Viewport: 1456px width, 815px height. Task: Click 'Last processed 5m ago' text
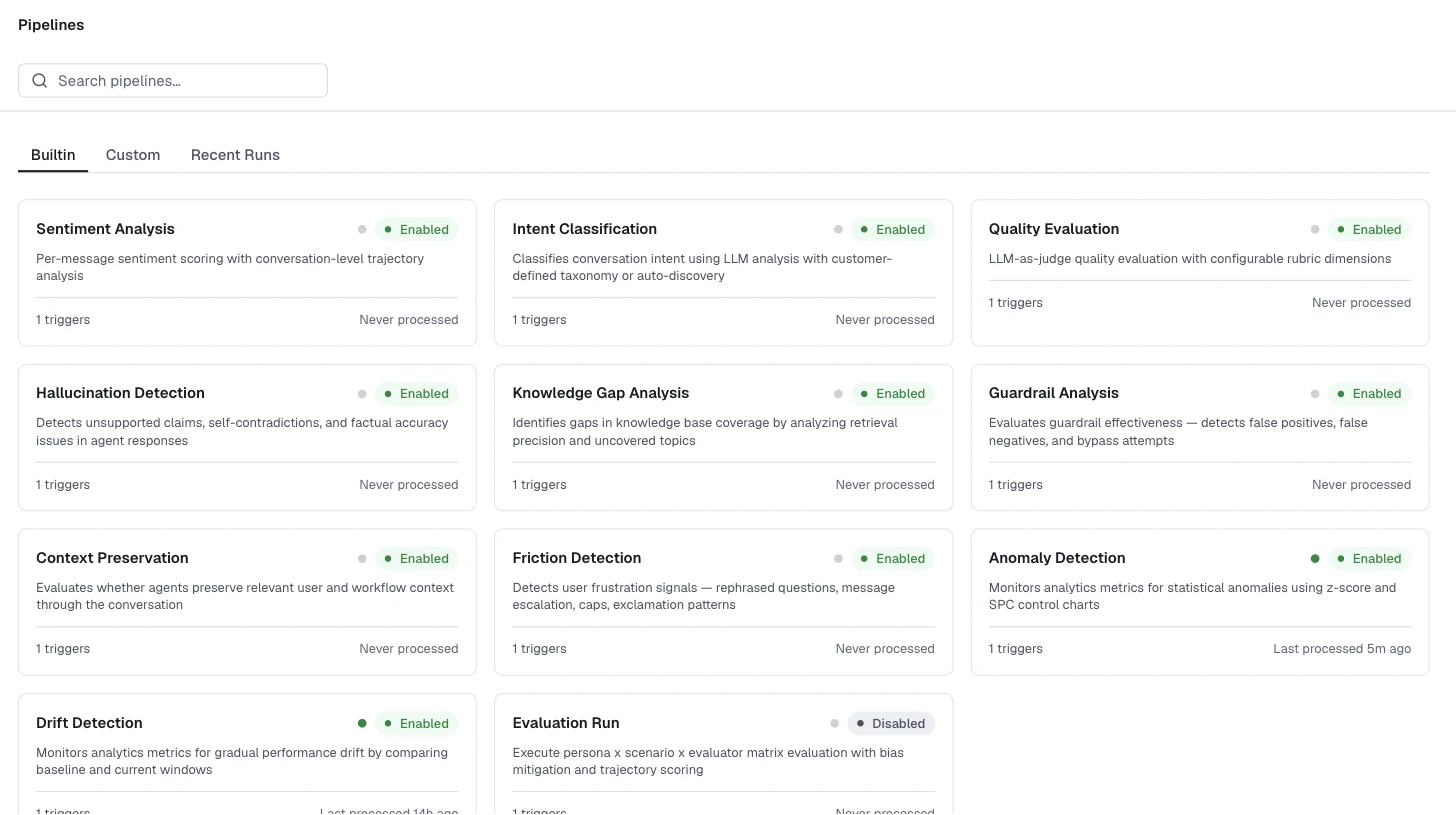[x=1342, y=649]
